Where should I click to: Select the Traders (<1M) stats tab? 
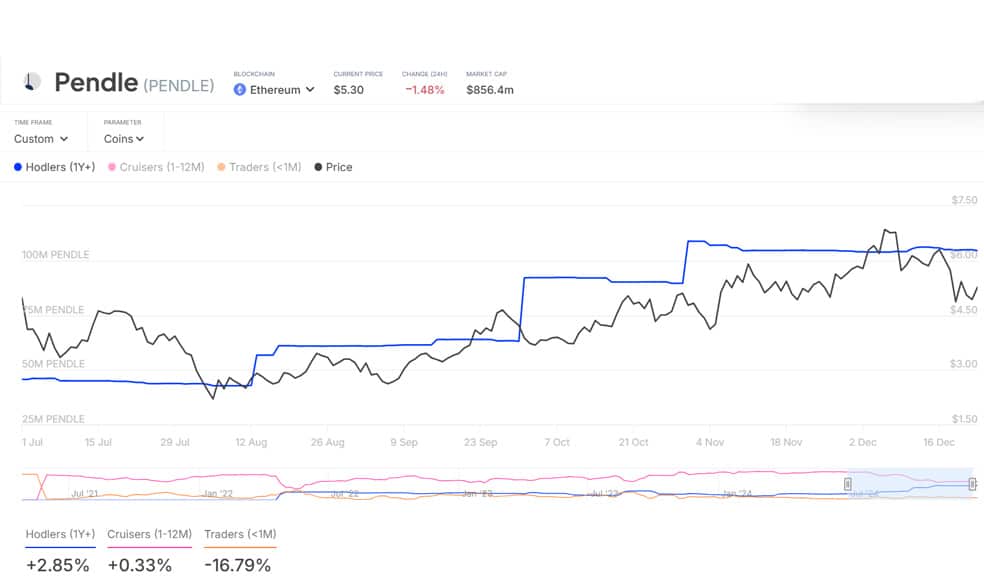[x=240, y=534]
